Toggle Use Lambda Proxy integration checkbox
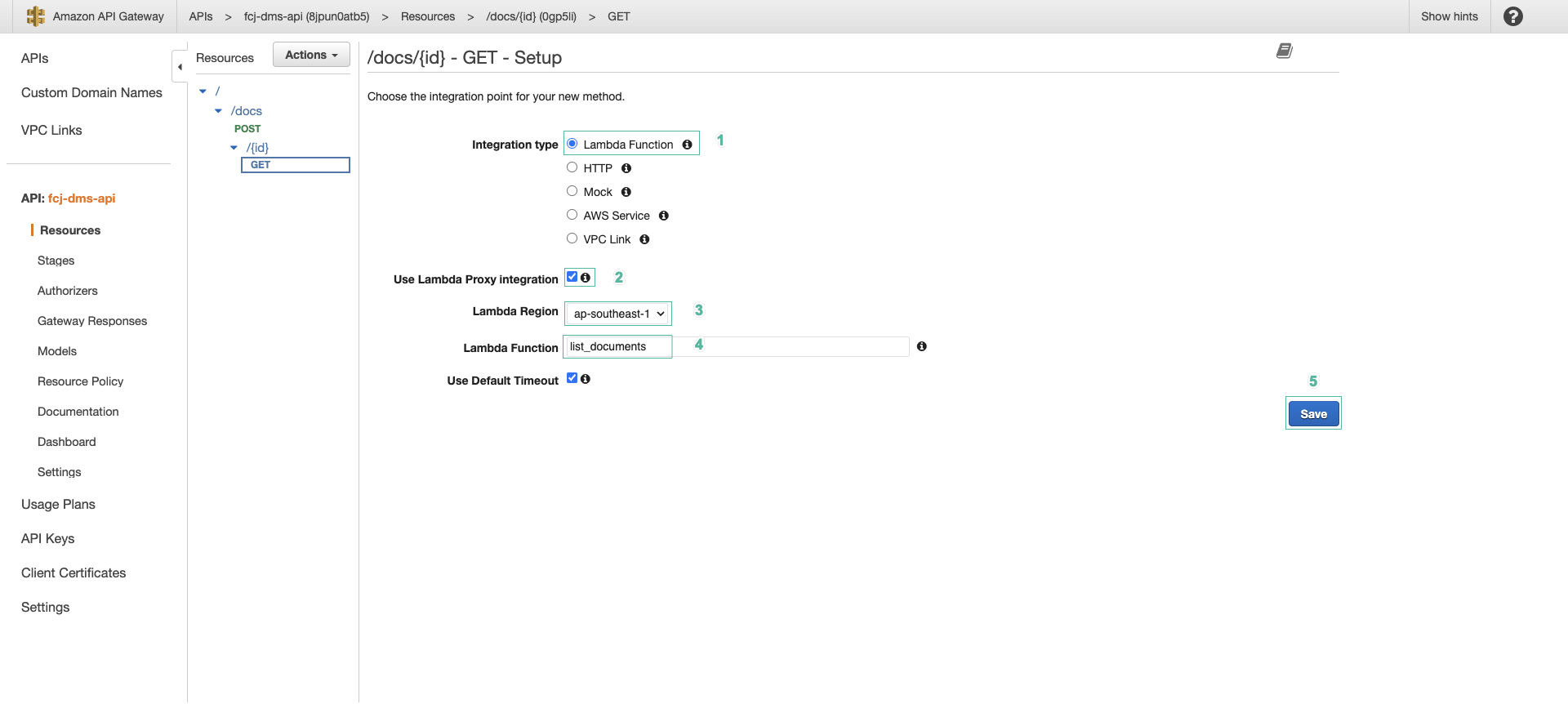 coord(572,277)
